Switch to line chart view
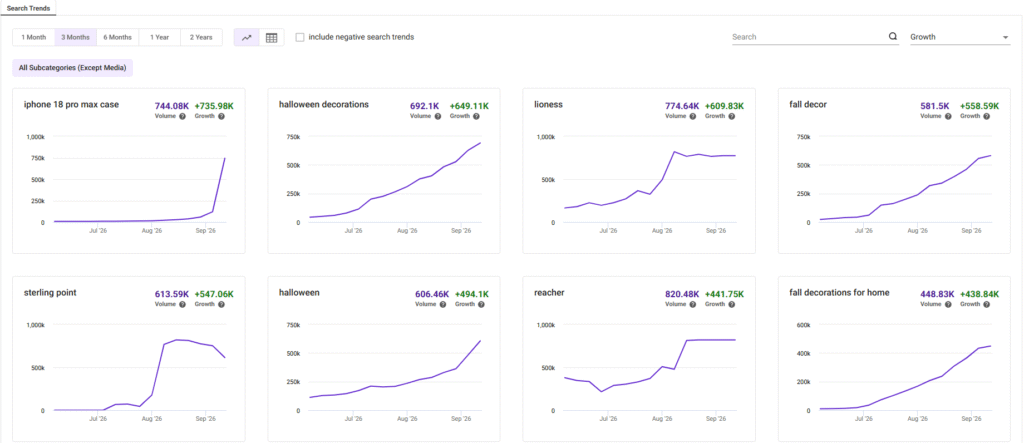Viewport: 1024px width, 443px height. click(x=247, y=37)
